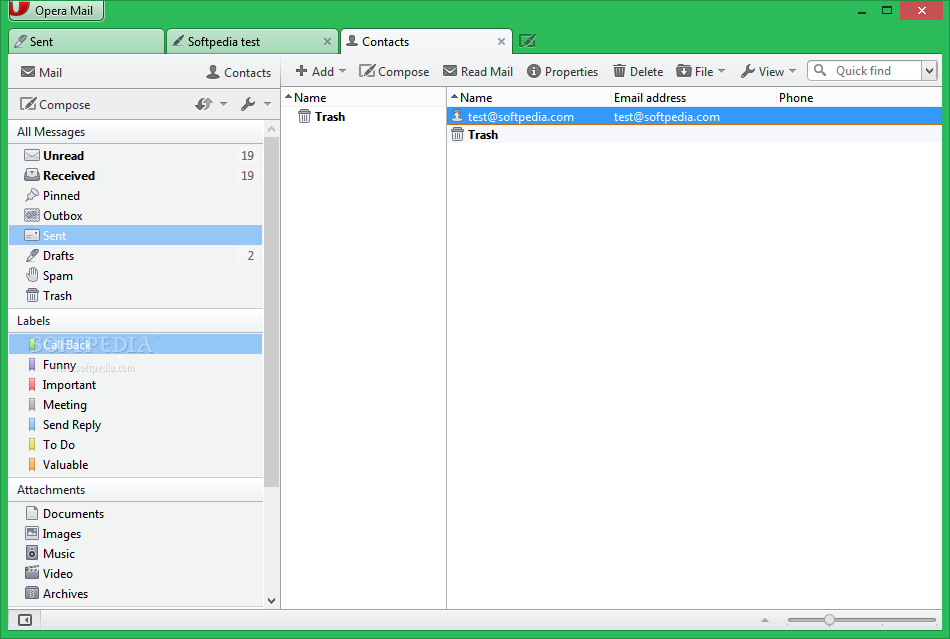Click the Quick find search field
This screenshot has height=639, width=950.
point(865,71)
